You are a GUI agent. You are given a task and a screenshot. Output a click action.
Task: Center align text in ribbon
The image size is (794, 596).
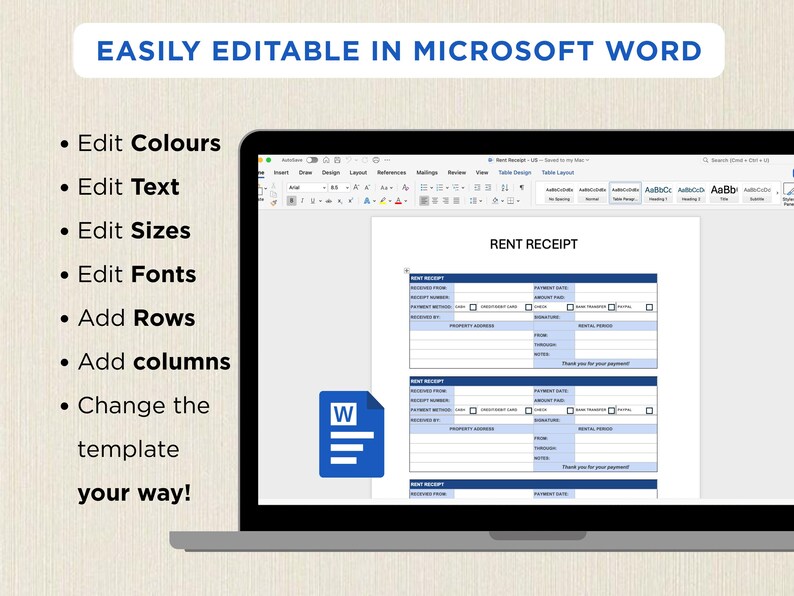pos(435,201)
